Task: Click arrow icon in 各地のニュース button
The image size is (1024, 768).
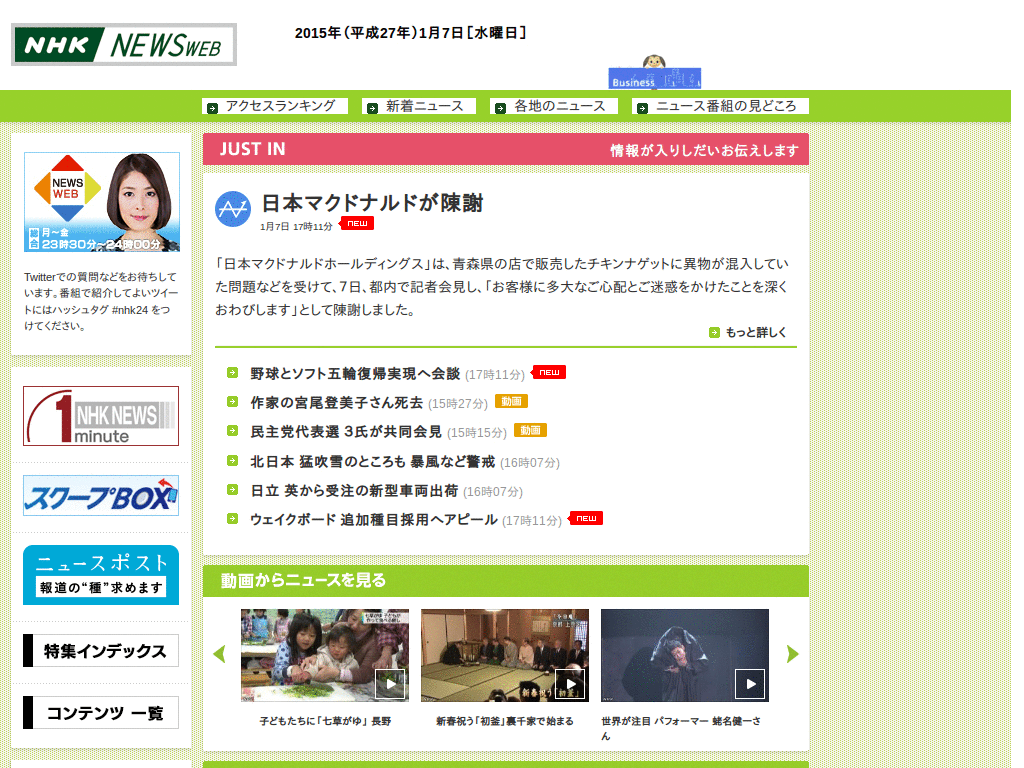Action: click(500, 108)
